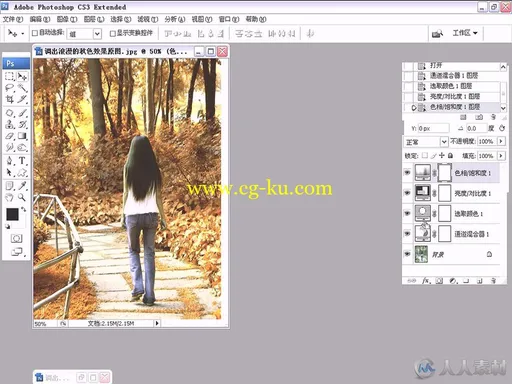
Task: Toggle Quick Mask mode
Action: coord(16,238)
